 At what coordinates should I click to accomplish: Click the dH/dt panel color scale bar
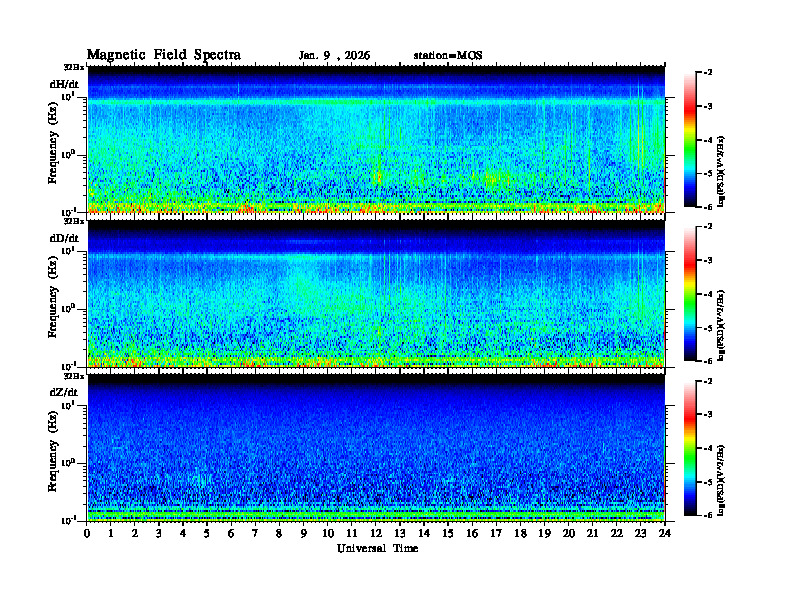(x=690, y=140)
